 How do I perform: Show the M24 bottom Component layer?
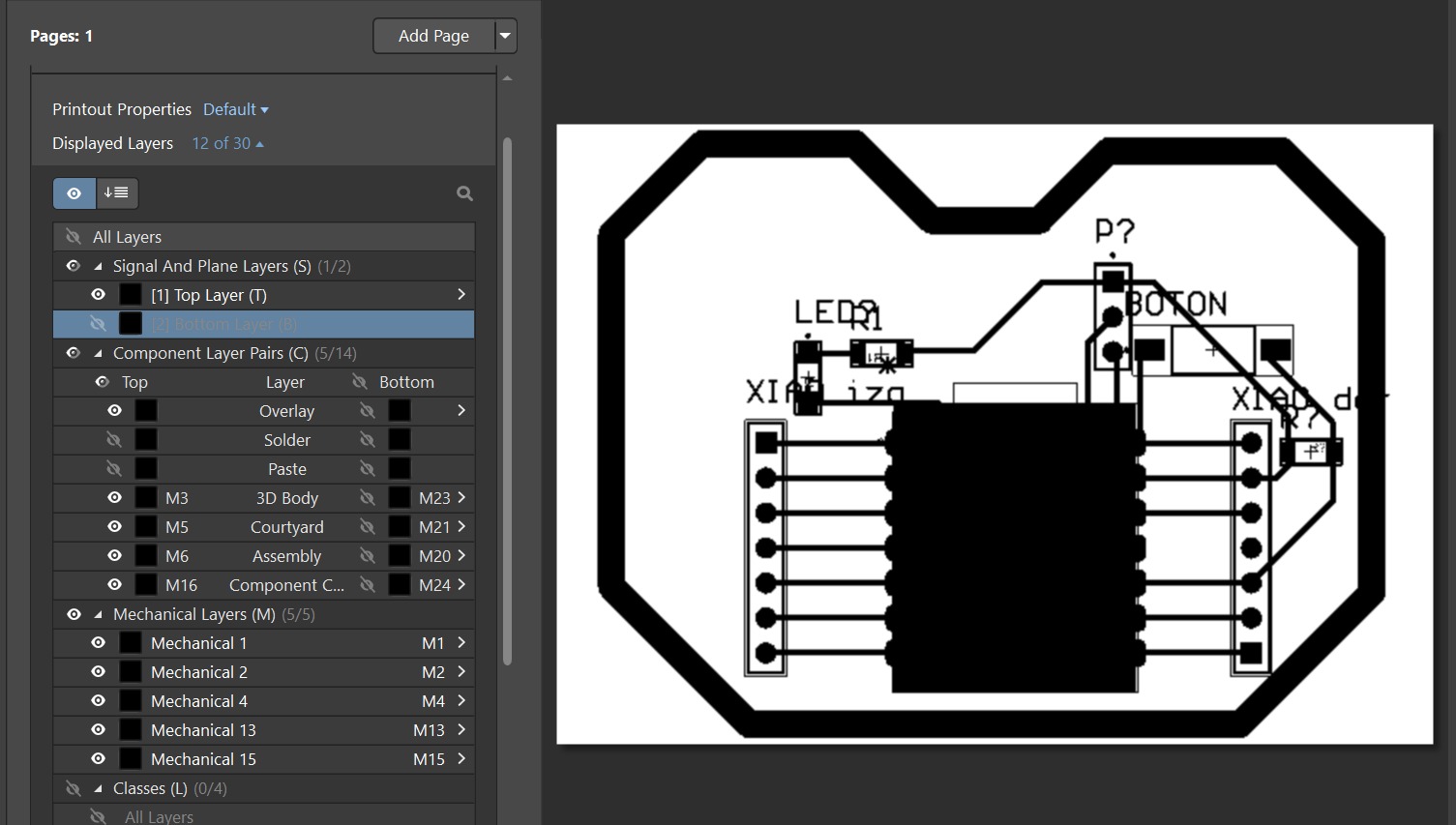point(368,585)
